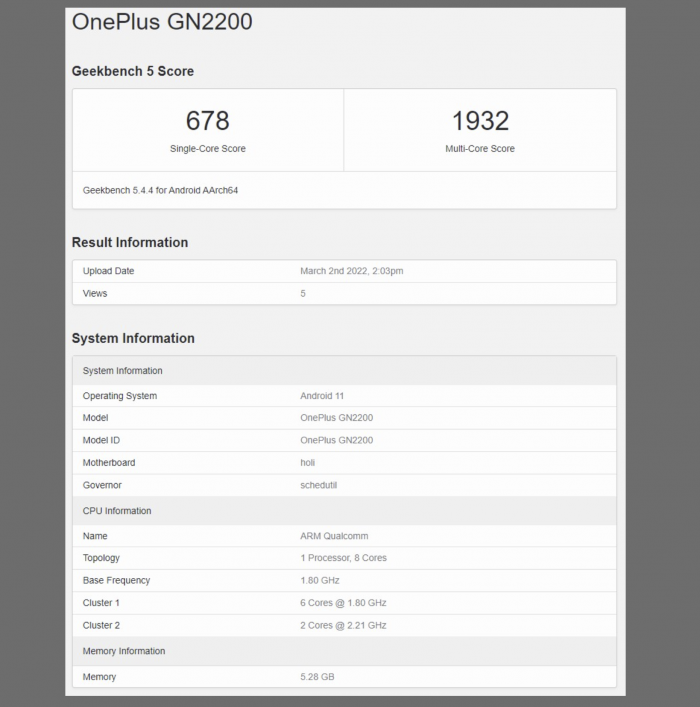Viewport: 700px width, 707px height.
Task: Select the Geekbench 5 Score heading
Action: [x=133, y=71]
